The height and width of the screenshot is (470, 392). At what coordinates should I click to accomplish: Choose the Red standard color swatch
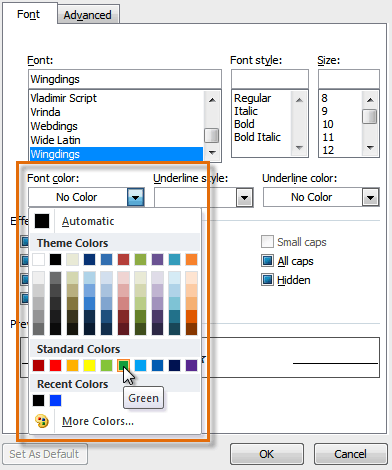[56, 366]
